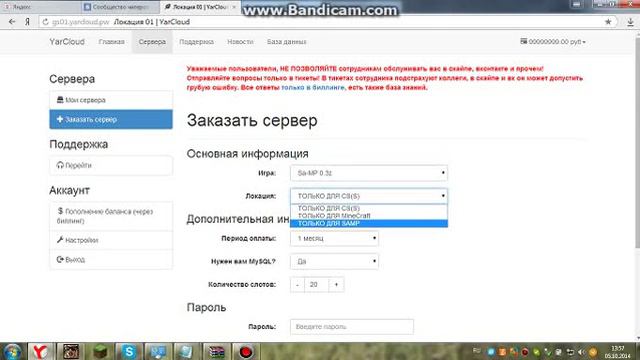Click the volume speaker tray icon
Screen dimensions: 640x360
click(581, 352)
